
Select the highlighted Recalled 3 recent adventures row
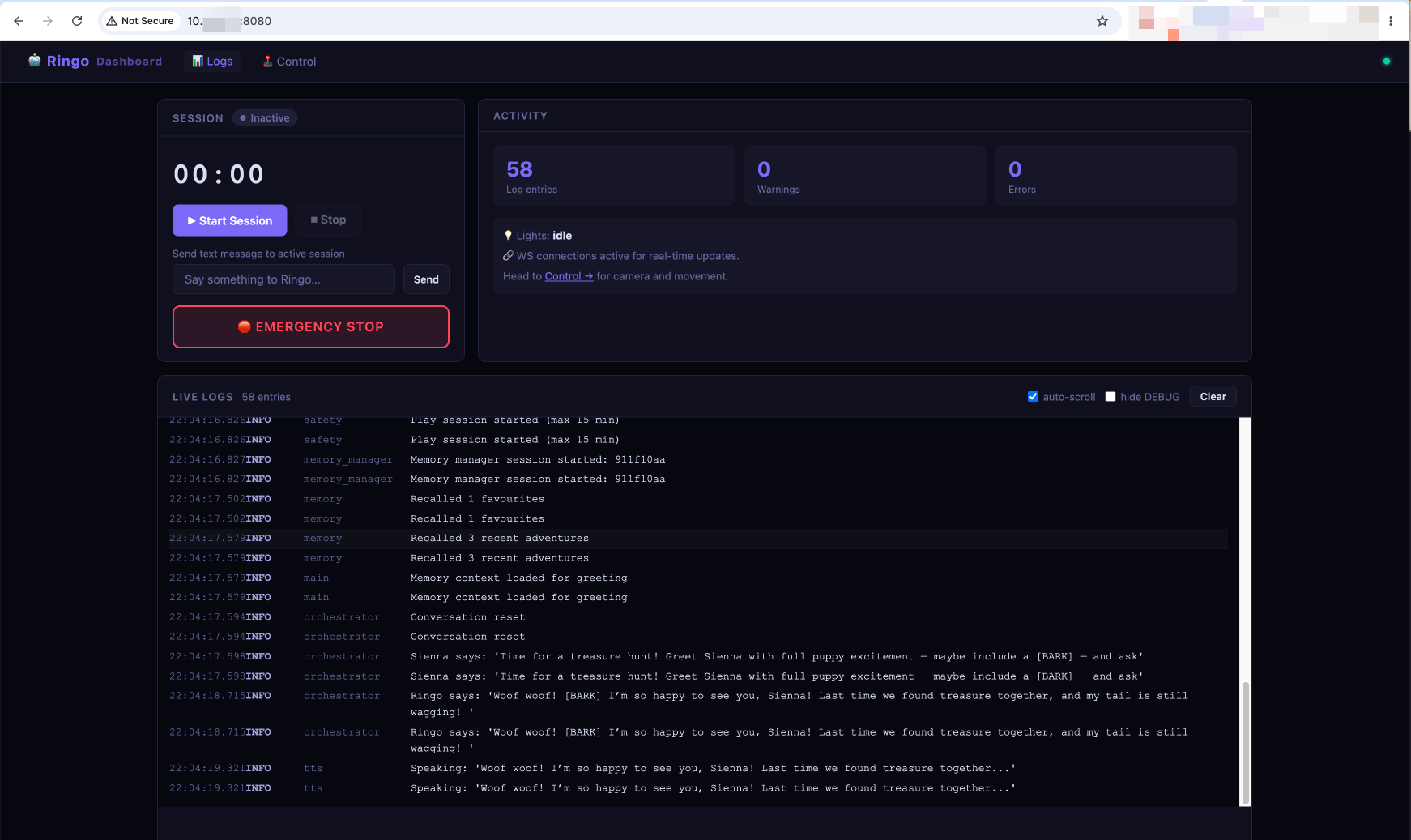698,539
